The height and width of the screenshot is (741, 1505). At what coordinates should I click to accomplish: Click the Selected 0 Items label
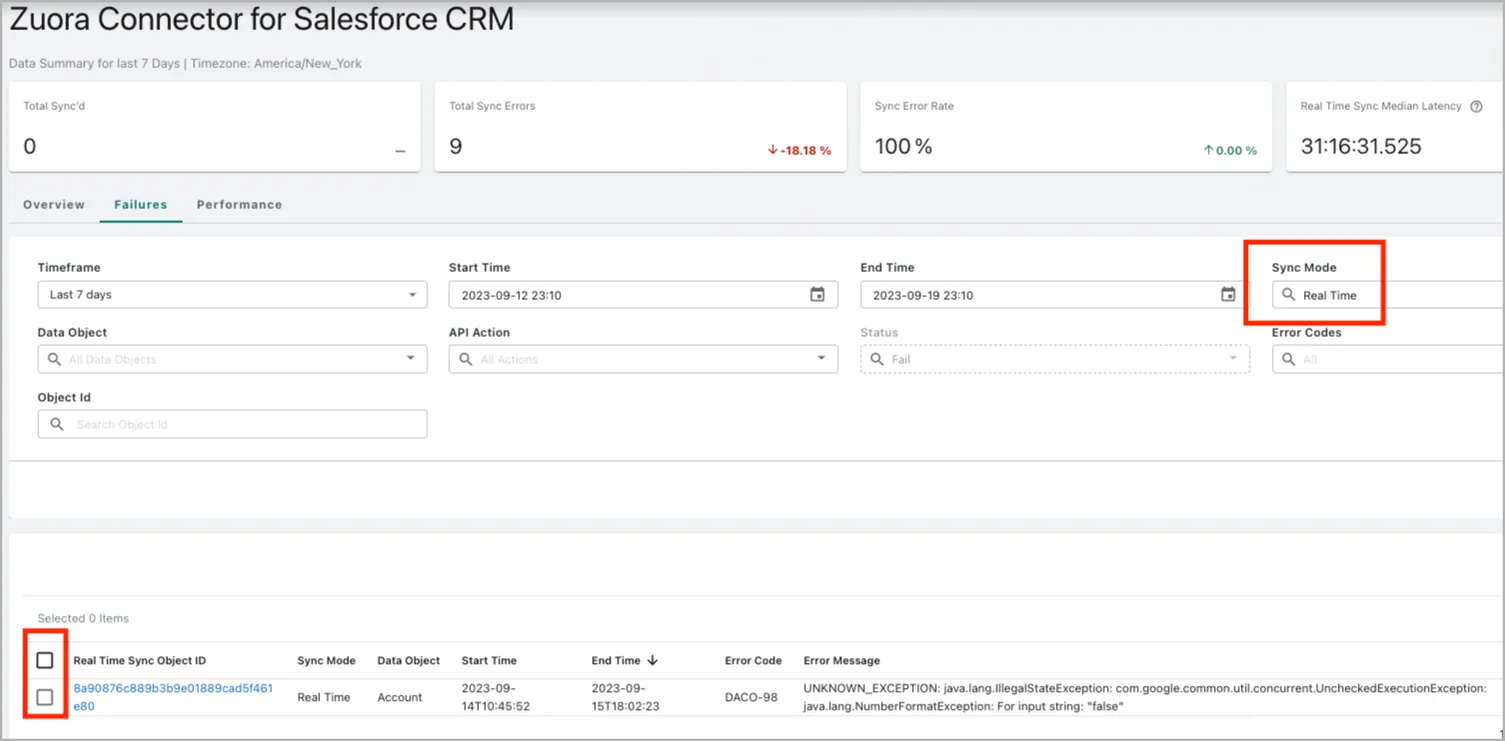point(83,618)
